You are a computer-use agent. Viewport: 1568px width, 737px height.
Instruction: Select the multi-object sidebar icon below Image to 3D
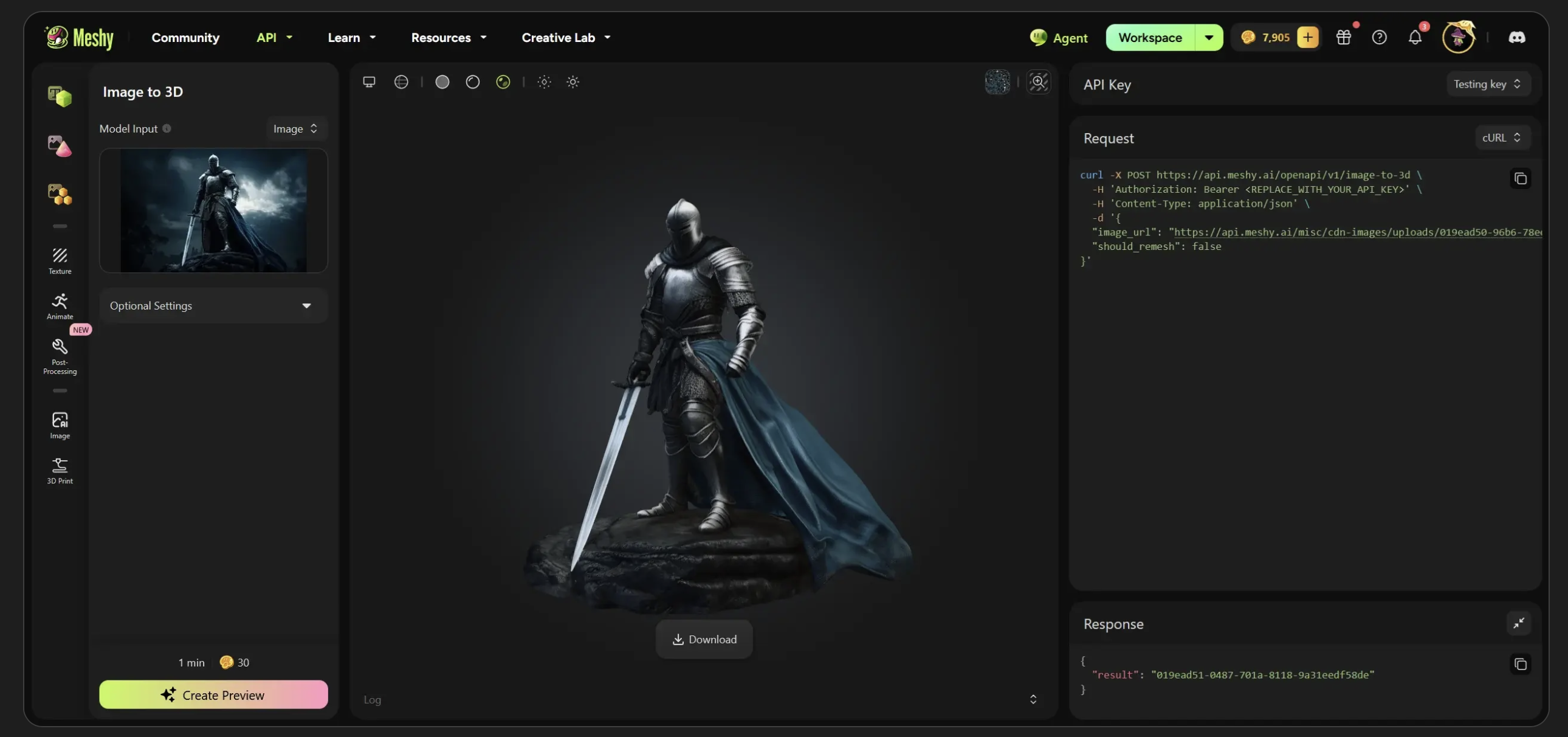tap(60, 195)
